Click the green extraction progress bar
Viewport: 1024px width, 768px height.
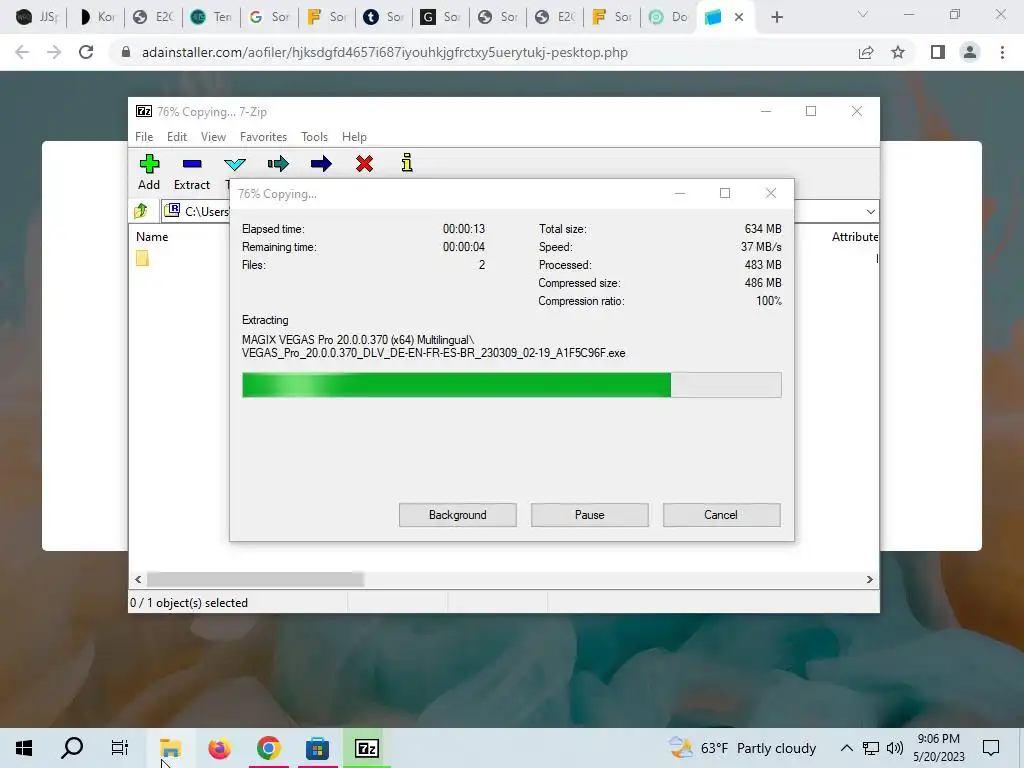(x=511, y=385)
